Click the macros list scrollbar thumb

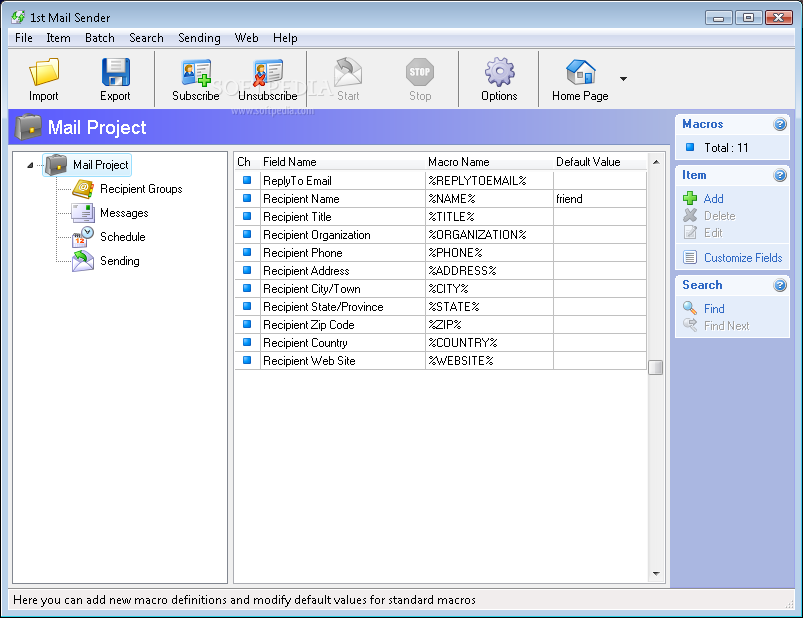656,368
